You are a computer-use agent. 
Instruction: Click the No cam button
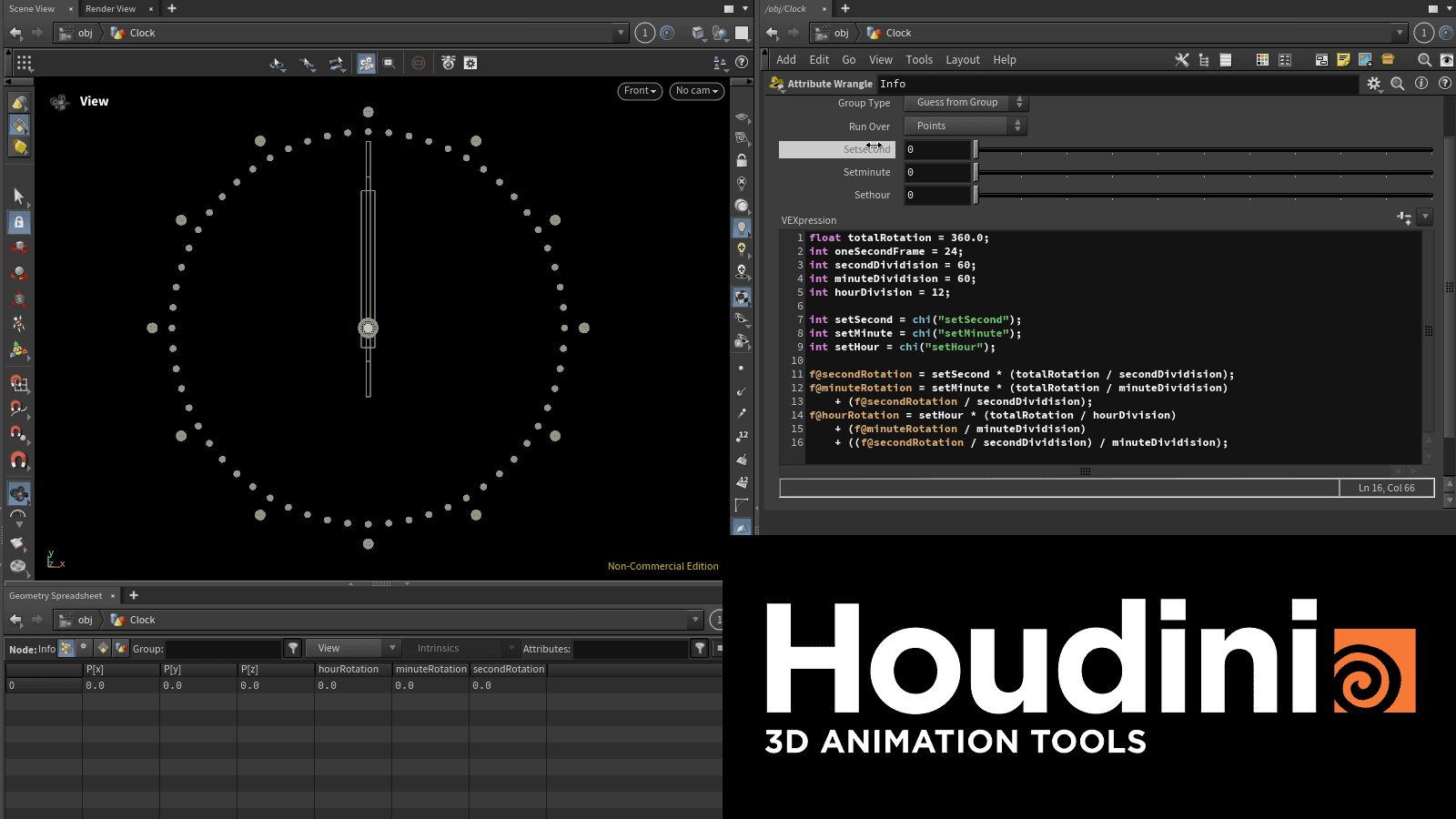click(x=696, y=91)
